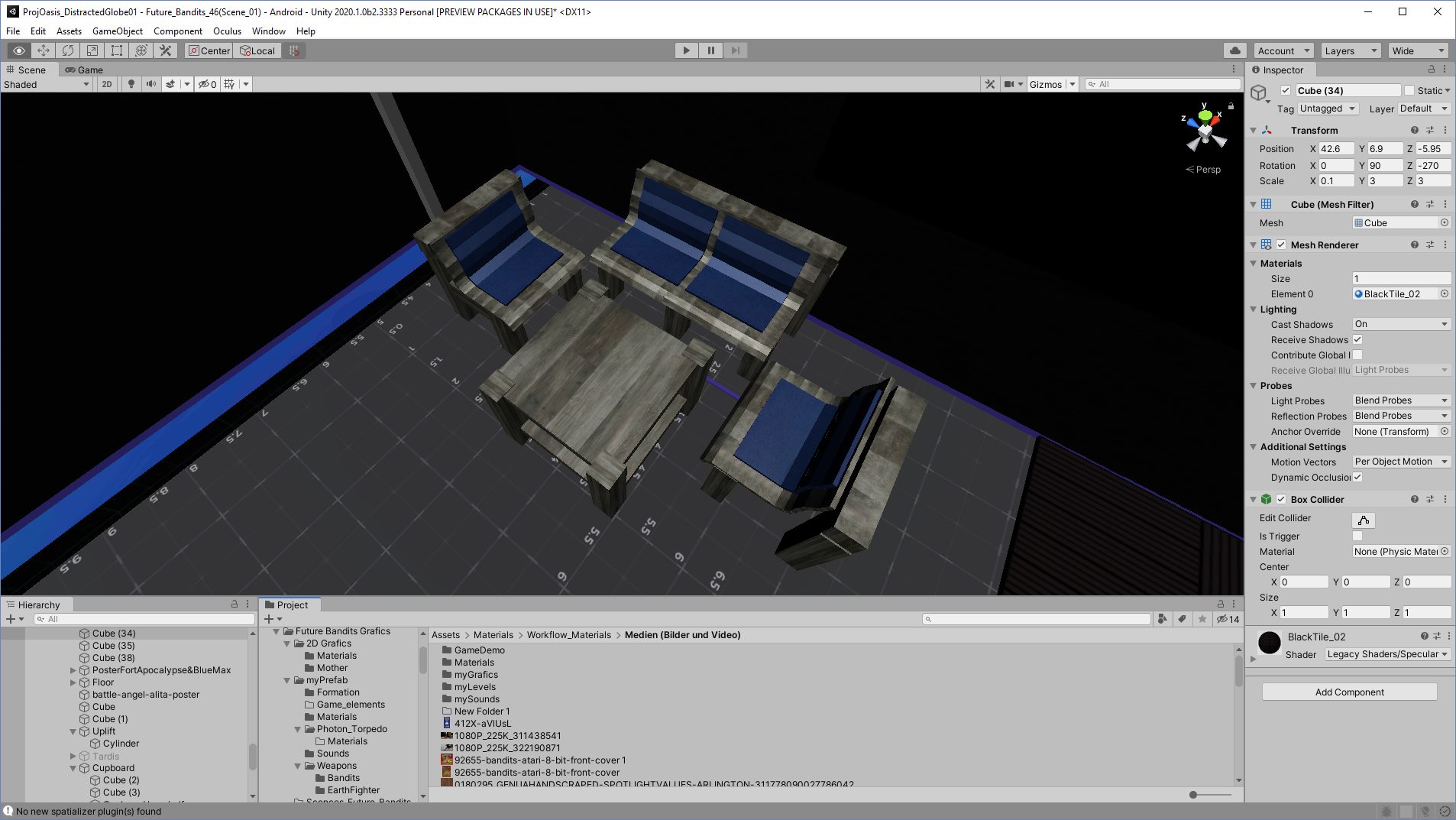Select Cupboard in the Hierarchy
The image size is (1456, 820).
[113, 768]
